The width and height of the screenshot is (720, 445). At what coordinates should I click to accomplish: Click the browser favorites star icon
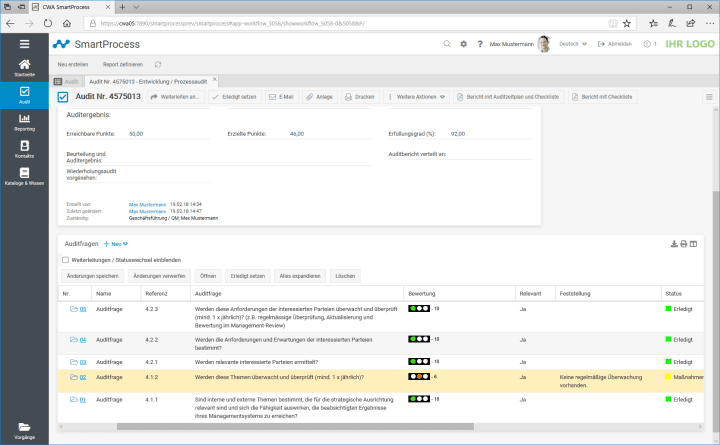627,23
